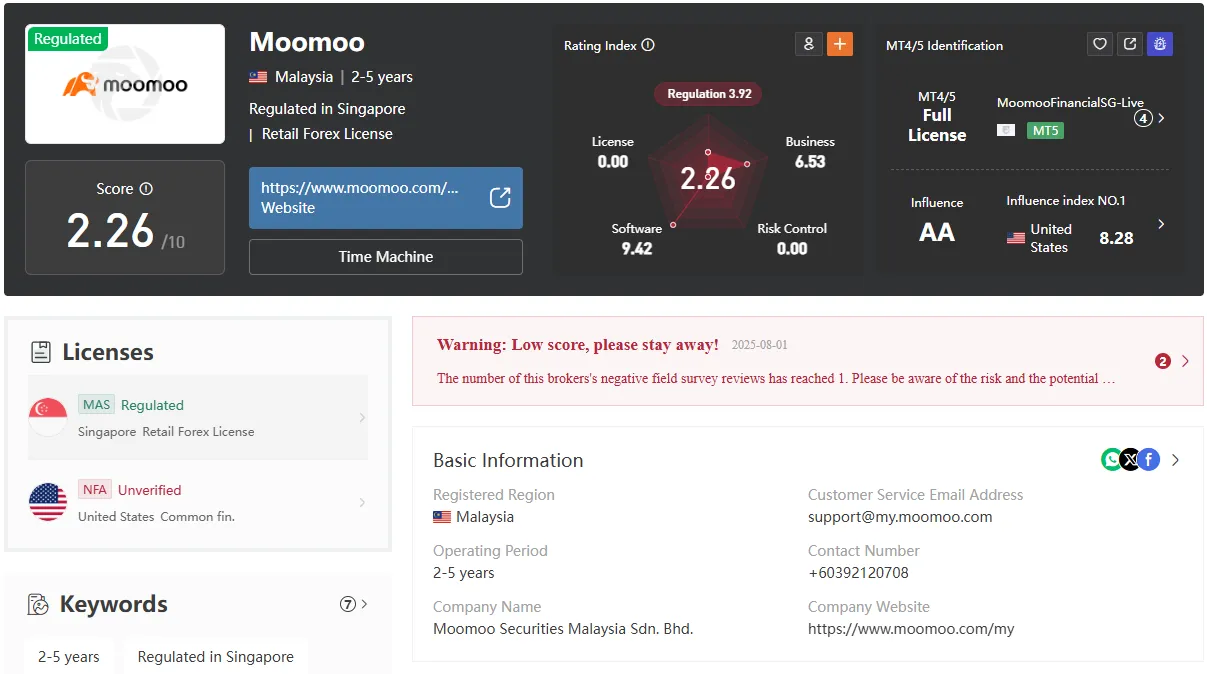Click the green MT5 badge
Viewport: 1207px width, 674px height.
click(1045, 131)
